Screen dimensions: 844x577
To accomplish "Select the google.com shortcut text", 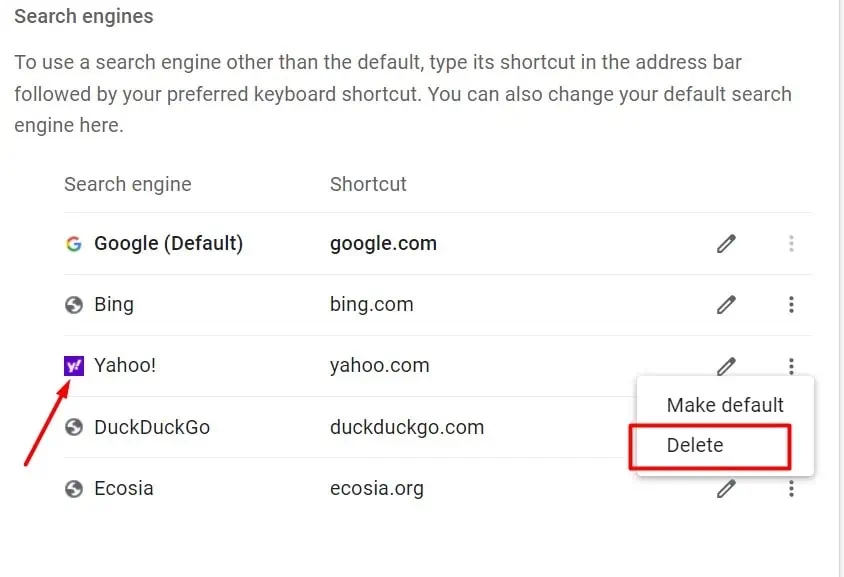I will (383, 243).
